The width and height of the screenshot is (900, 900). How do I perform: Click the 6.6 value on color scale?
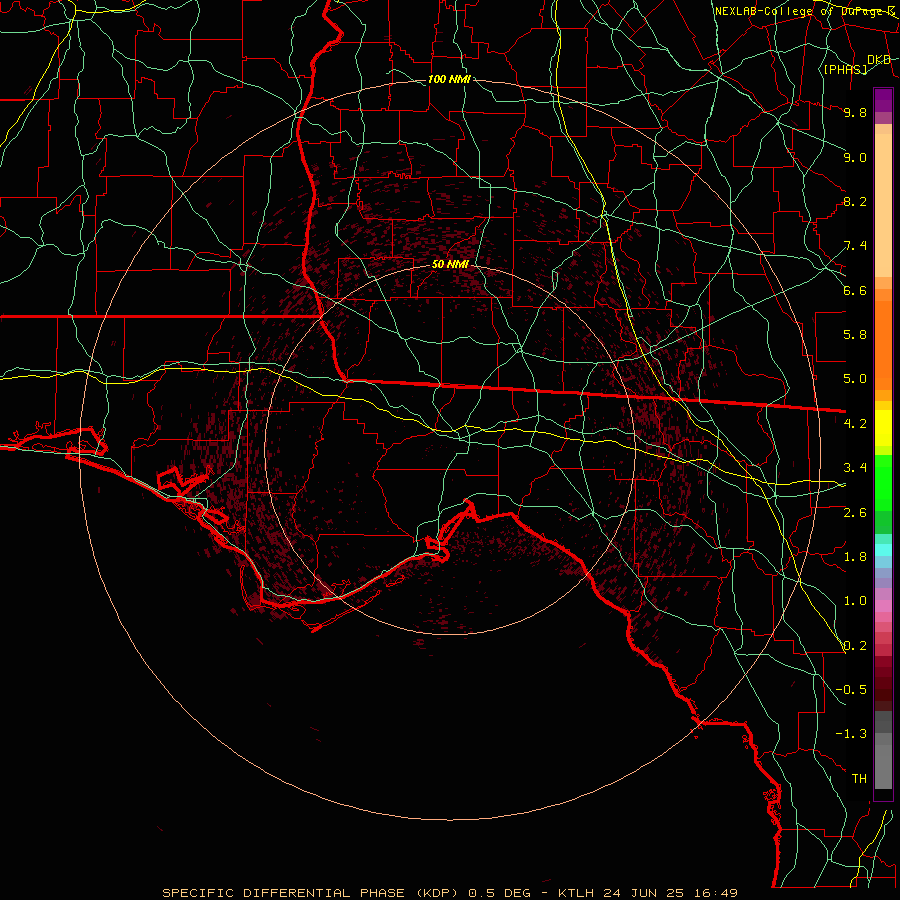(x=855, y=290)
